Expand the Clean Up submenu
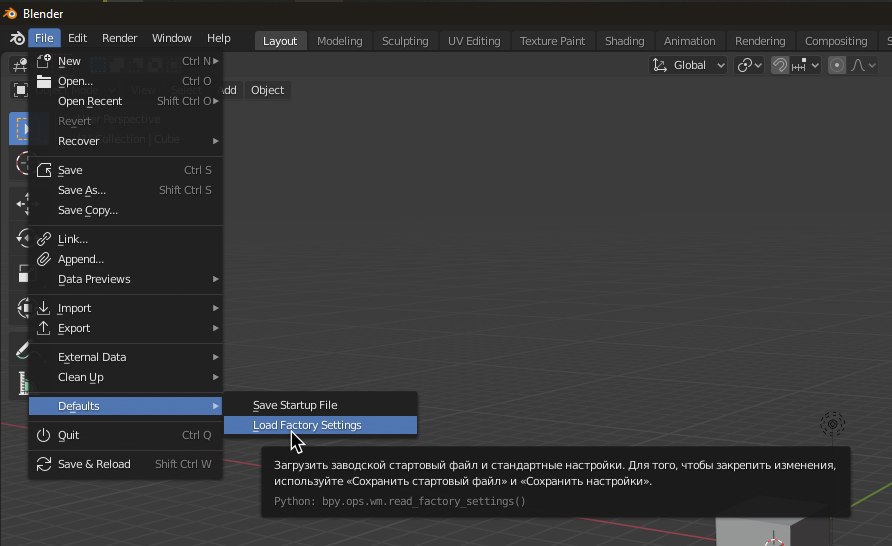The width and height of the screenshot is (892, 546). (x=125, y=377)
